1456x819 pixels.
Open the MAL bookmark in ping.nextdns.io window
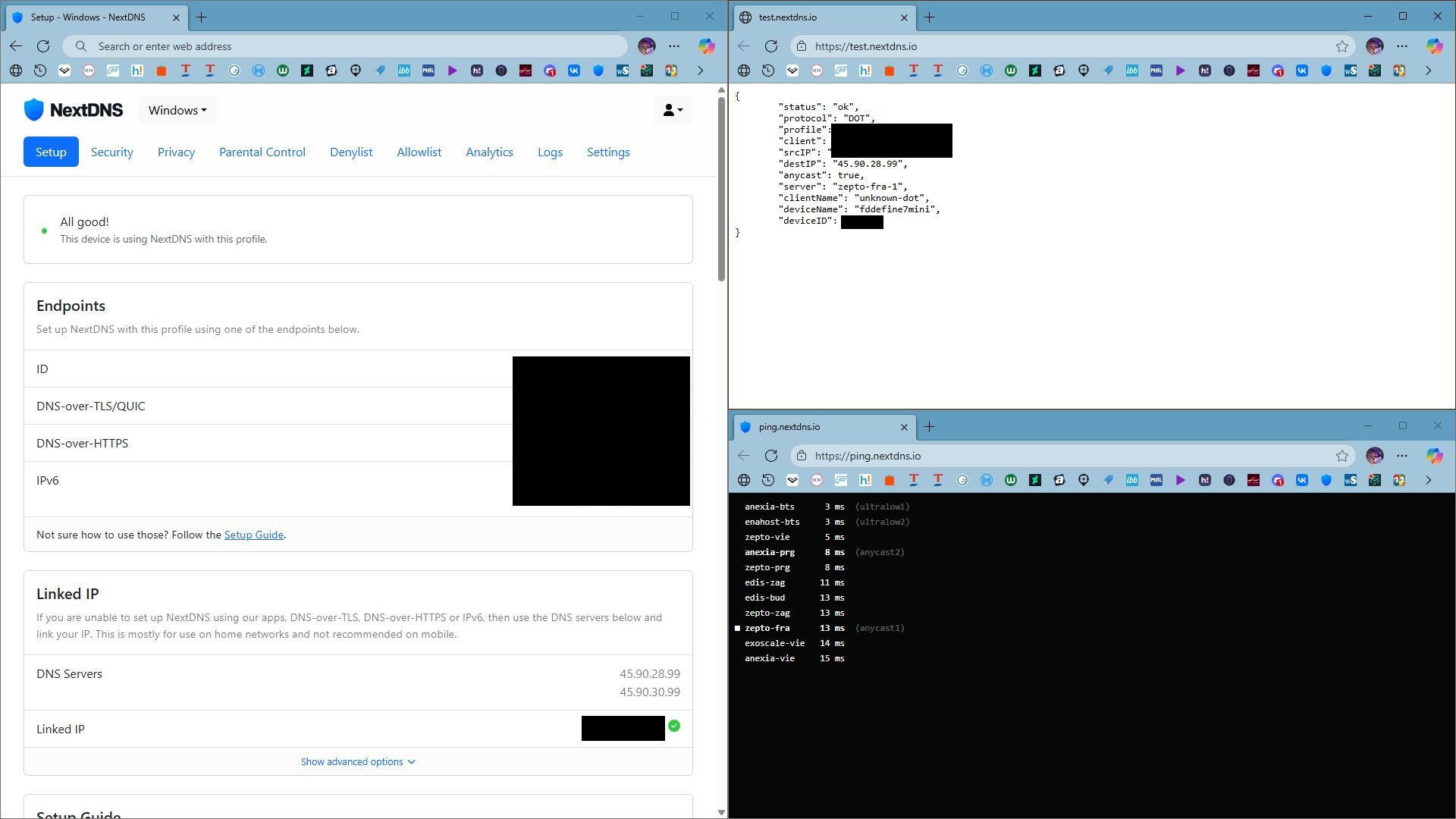tap(1156, 480)
